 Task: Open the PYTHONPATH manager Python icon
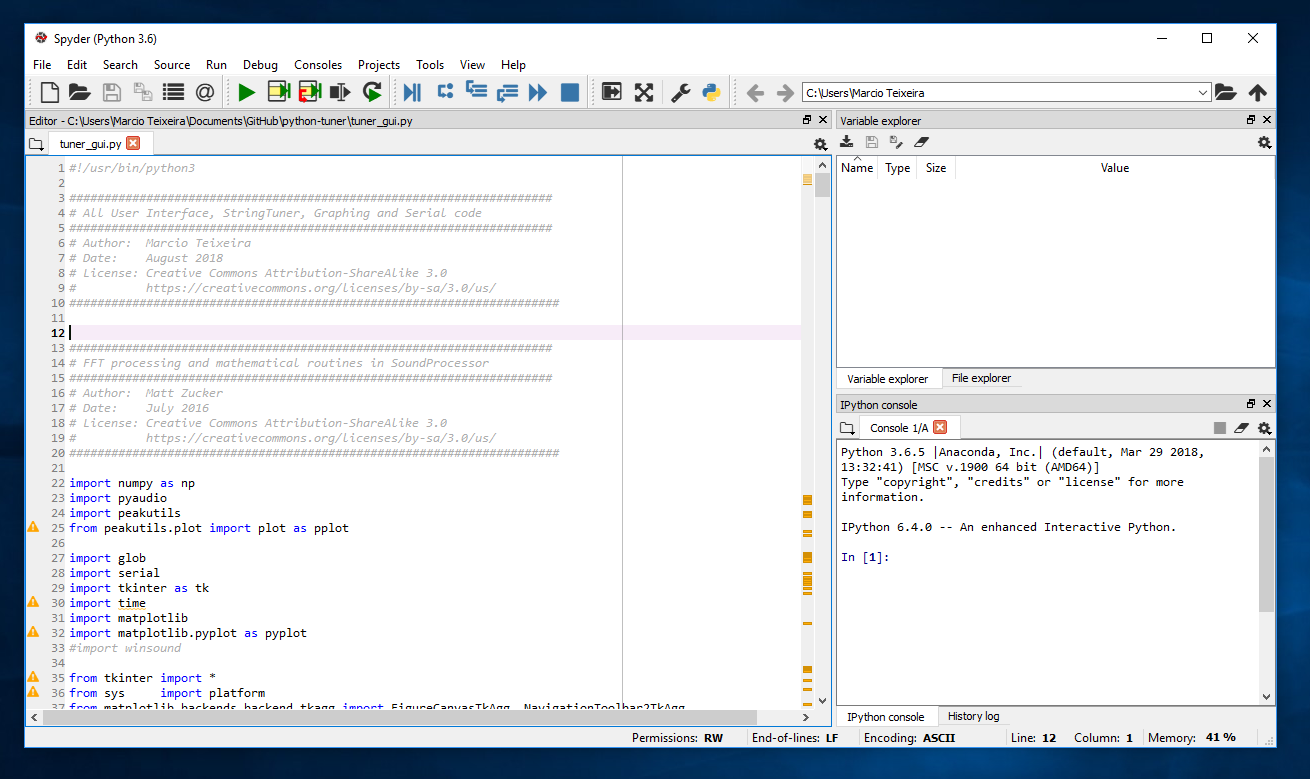[x=711, y=93]
